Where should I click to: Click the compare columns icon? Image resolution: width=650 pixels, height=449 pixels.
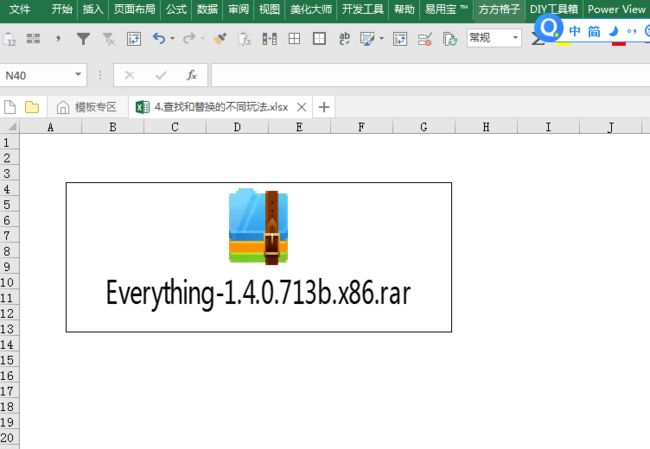(270, 39)
